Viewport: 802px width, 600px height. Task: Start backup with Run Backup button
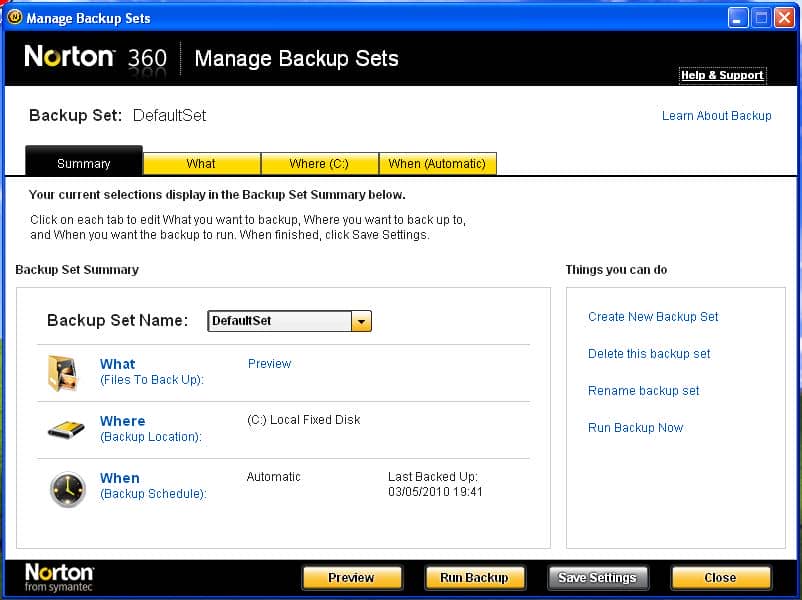[475, 577]
